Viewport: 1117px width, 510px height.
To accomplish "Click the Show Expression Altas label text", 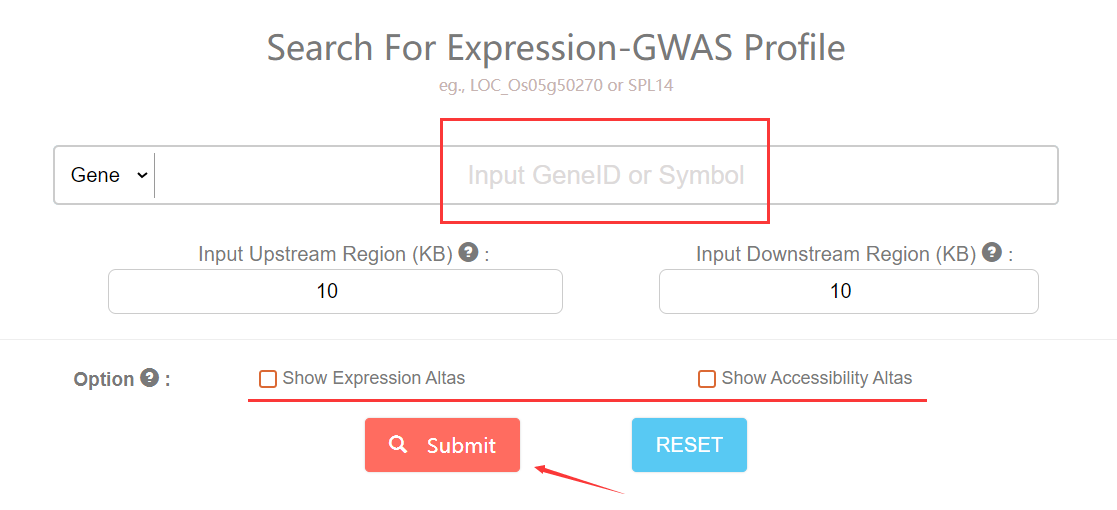I will click(x=373, y=378).
